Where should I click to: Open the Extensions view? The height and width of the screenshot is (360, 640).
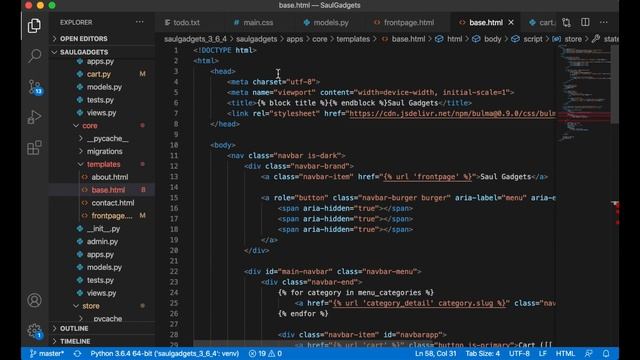34,147
